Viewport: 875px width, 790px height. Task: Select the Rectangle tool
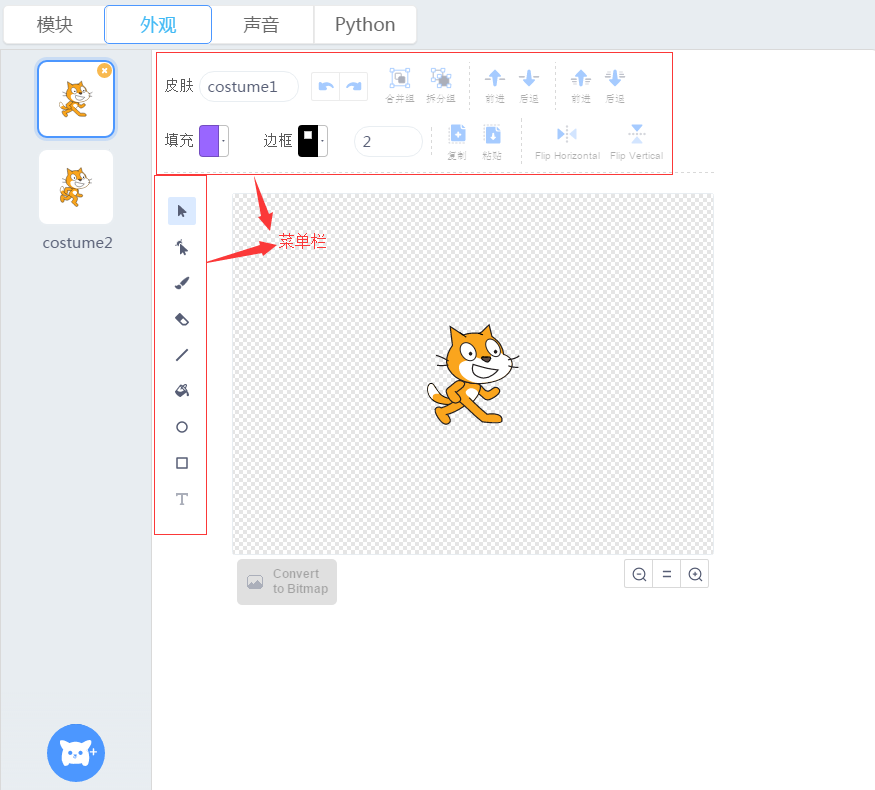(x=182, y=463)
